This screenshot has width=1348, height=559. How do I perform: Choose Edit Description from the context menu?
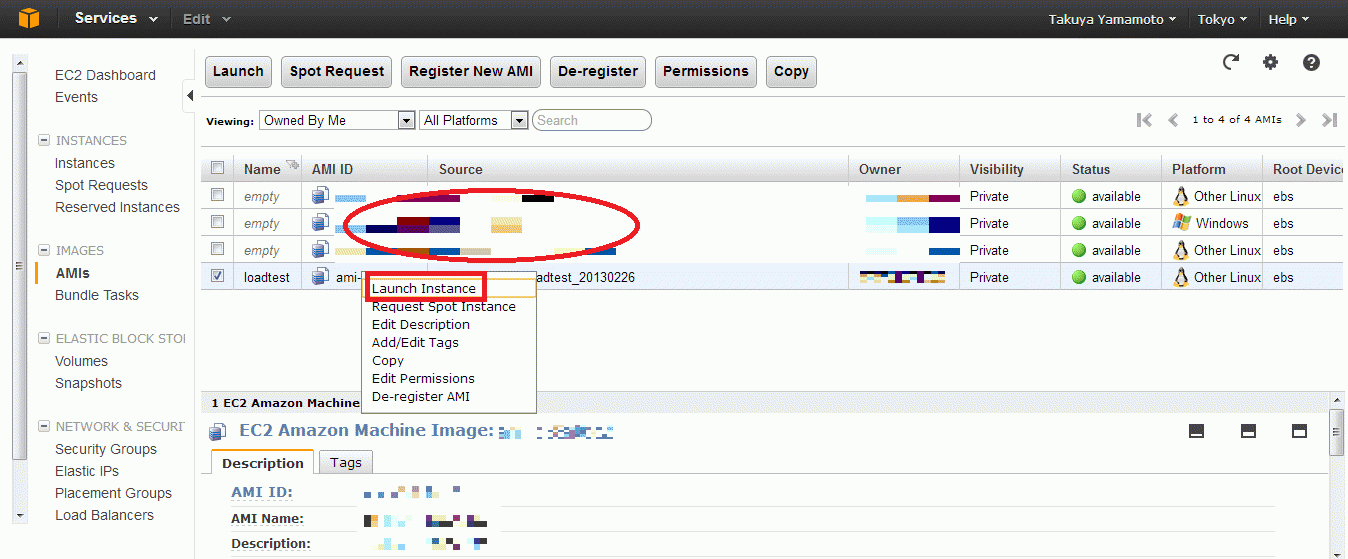point(421,324)
